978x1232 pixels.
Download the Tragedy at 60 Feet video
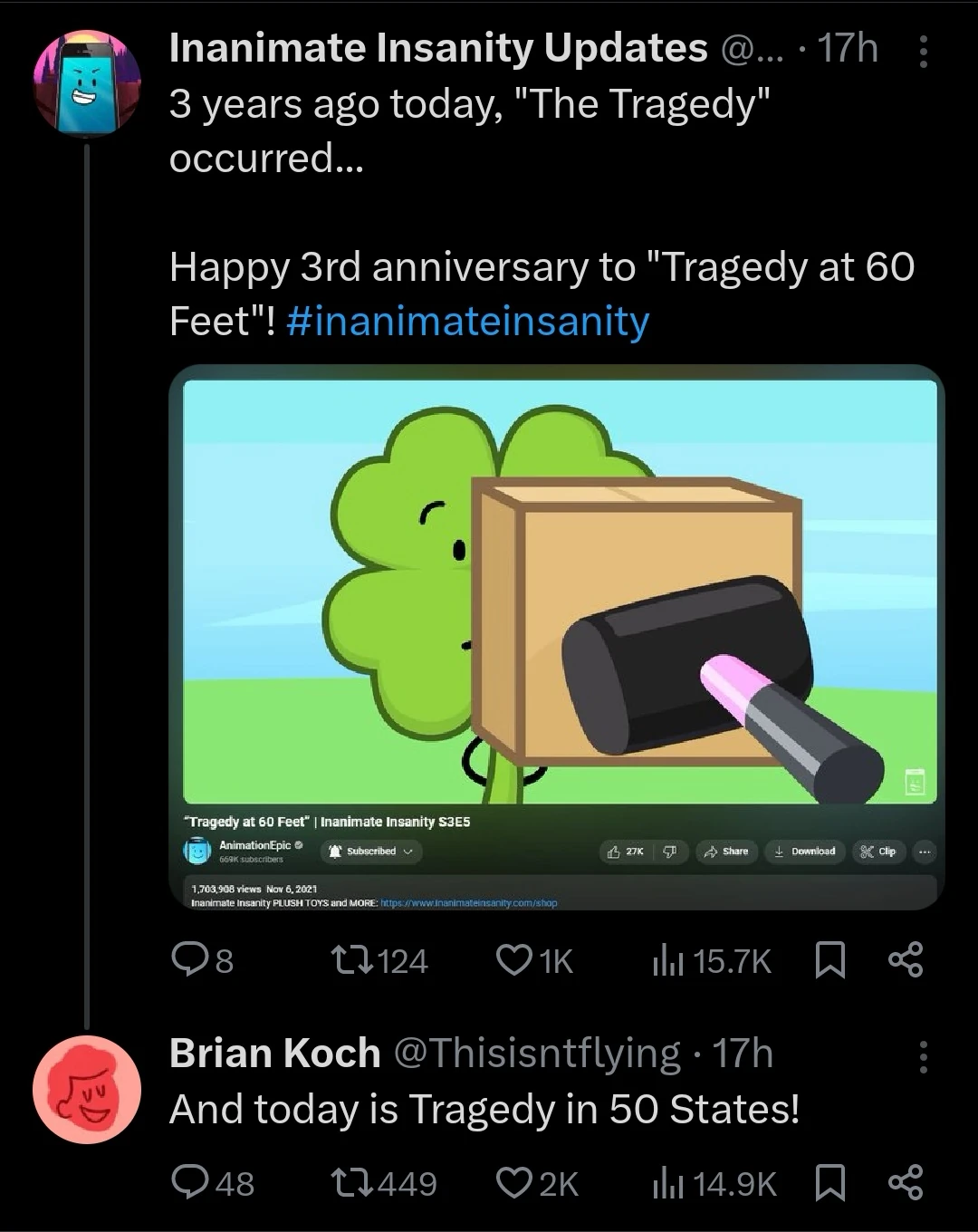point(804,852)
